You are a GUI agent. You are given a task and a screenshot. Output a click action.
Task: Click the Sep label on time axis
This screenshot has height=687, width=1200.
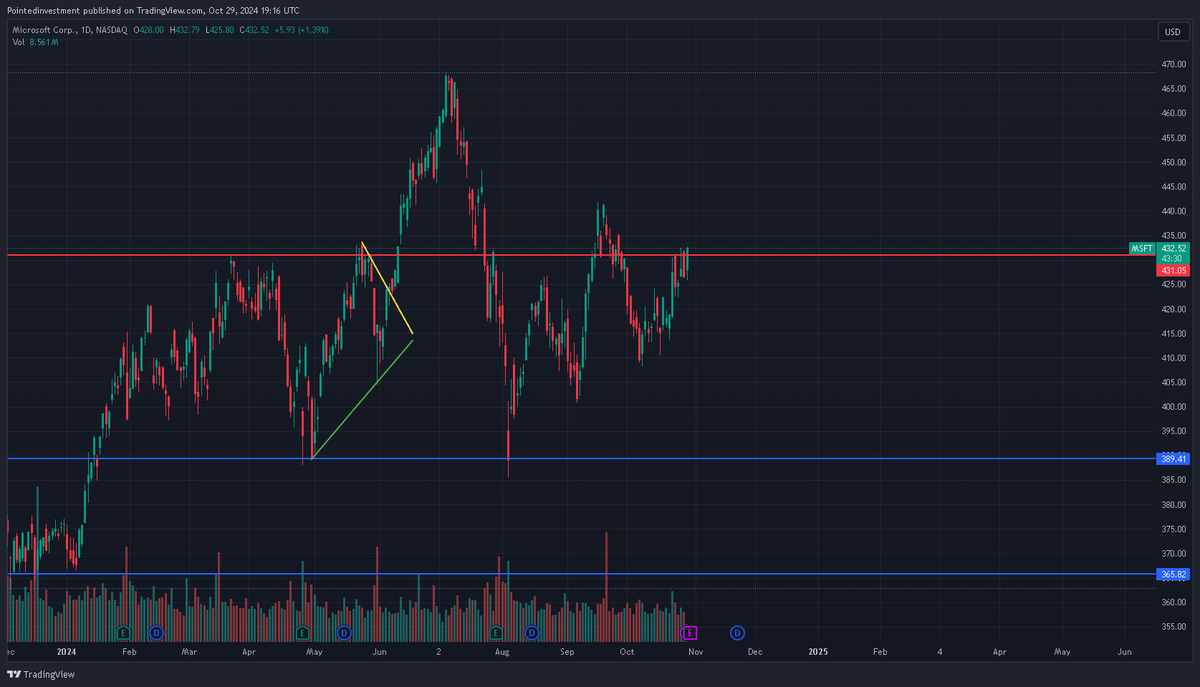coord(567,651)
